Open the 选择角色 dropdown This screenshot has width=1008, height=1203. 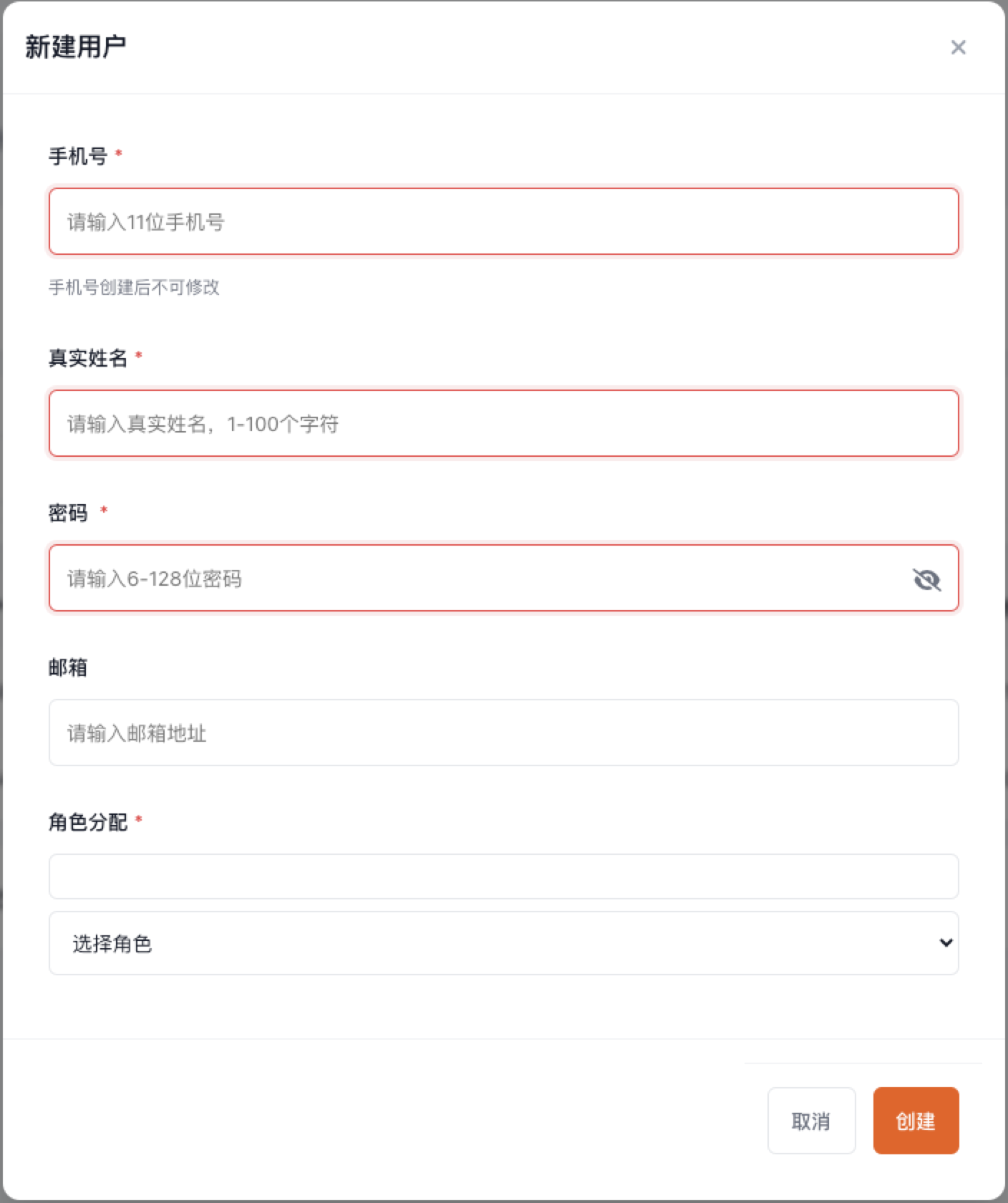coord(503,943)
